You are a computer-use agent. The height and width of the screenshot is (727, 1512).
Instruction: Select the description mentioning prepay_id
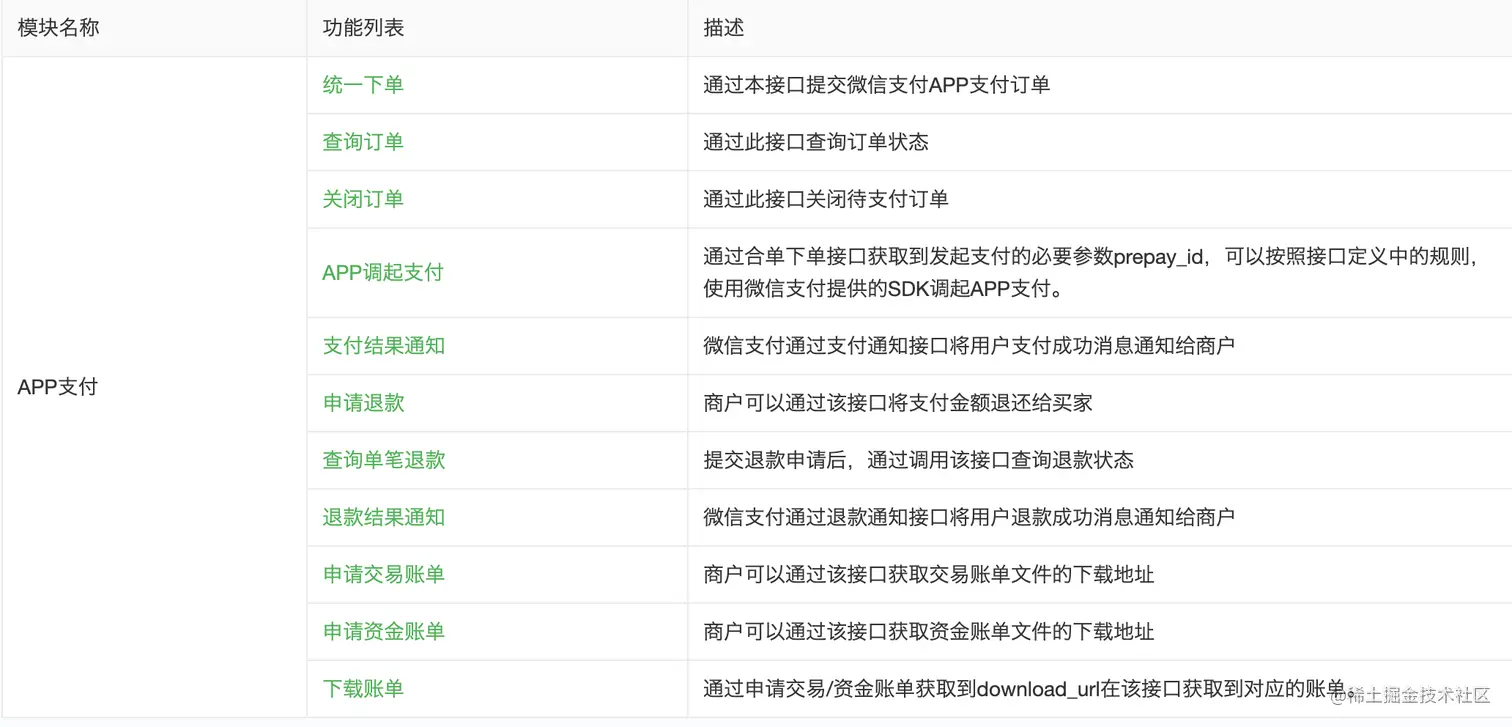[x=1091, y=272]
